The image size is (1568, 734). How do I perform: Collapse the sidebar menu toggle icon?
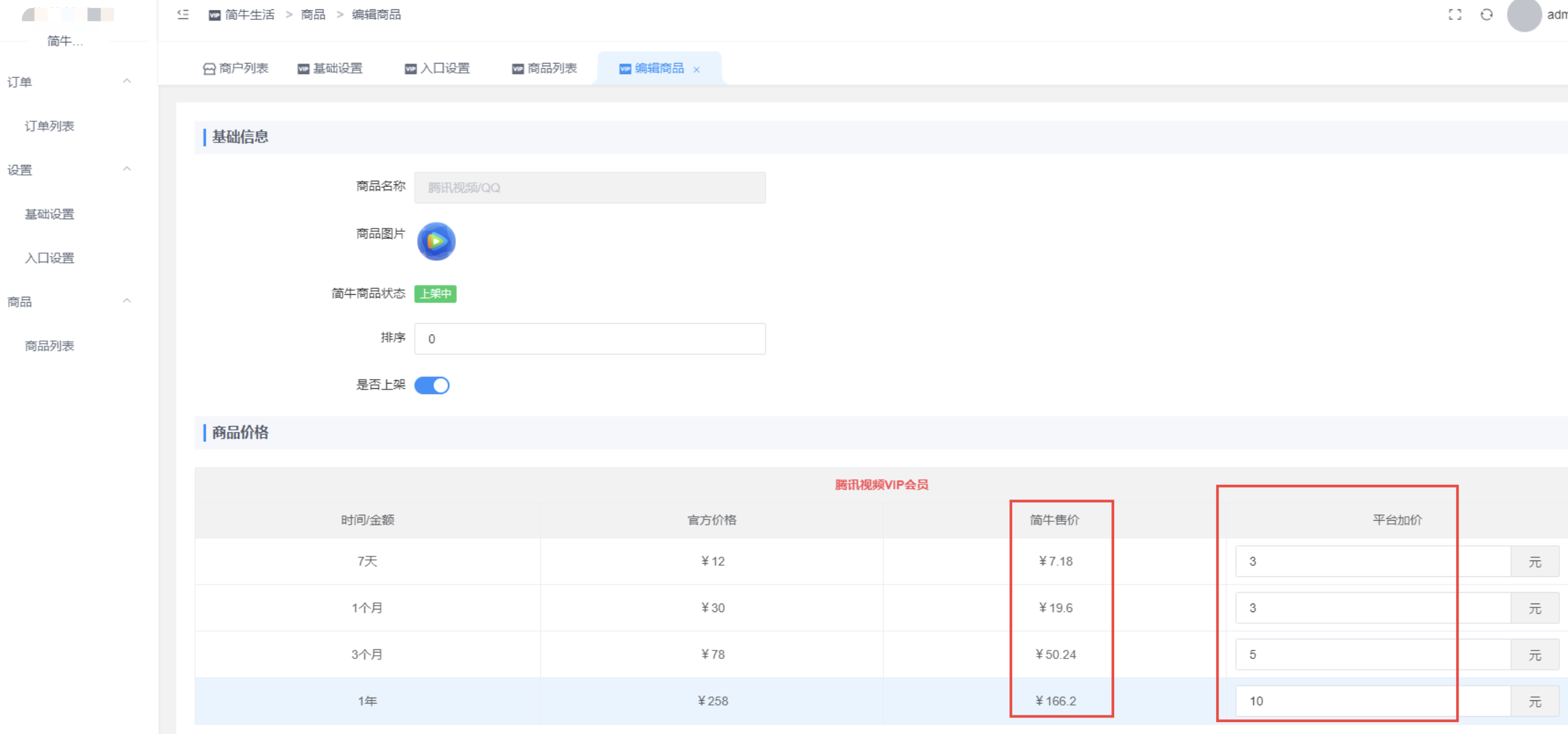click(183, 15)
